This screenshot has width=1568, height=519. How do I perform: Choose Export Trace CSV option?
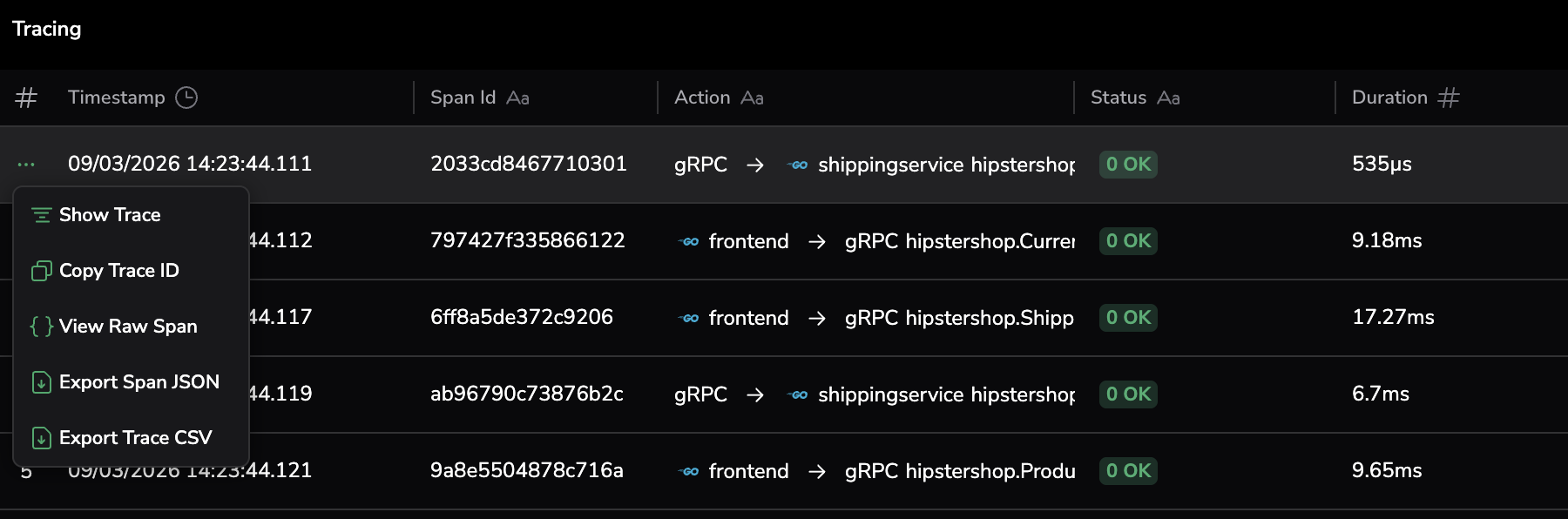pyautogui.click(x=135, y=438)
